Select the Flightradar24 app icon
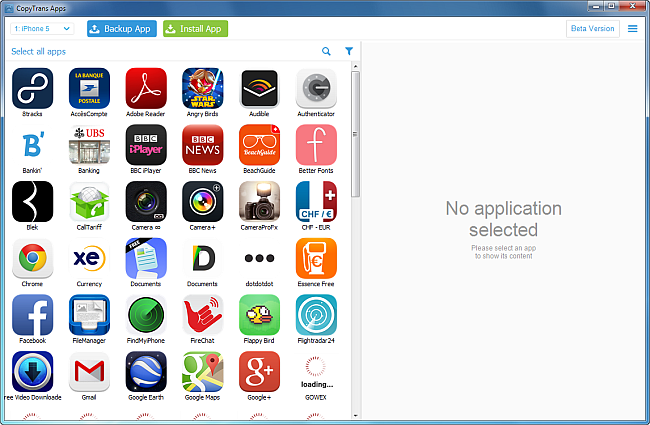Viewport: 650px width, 425px height. (316, 315)
